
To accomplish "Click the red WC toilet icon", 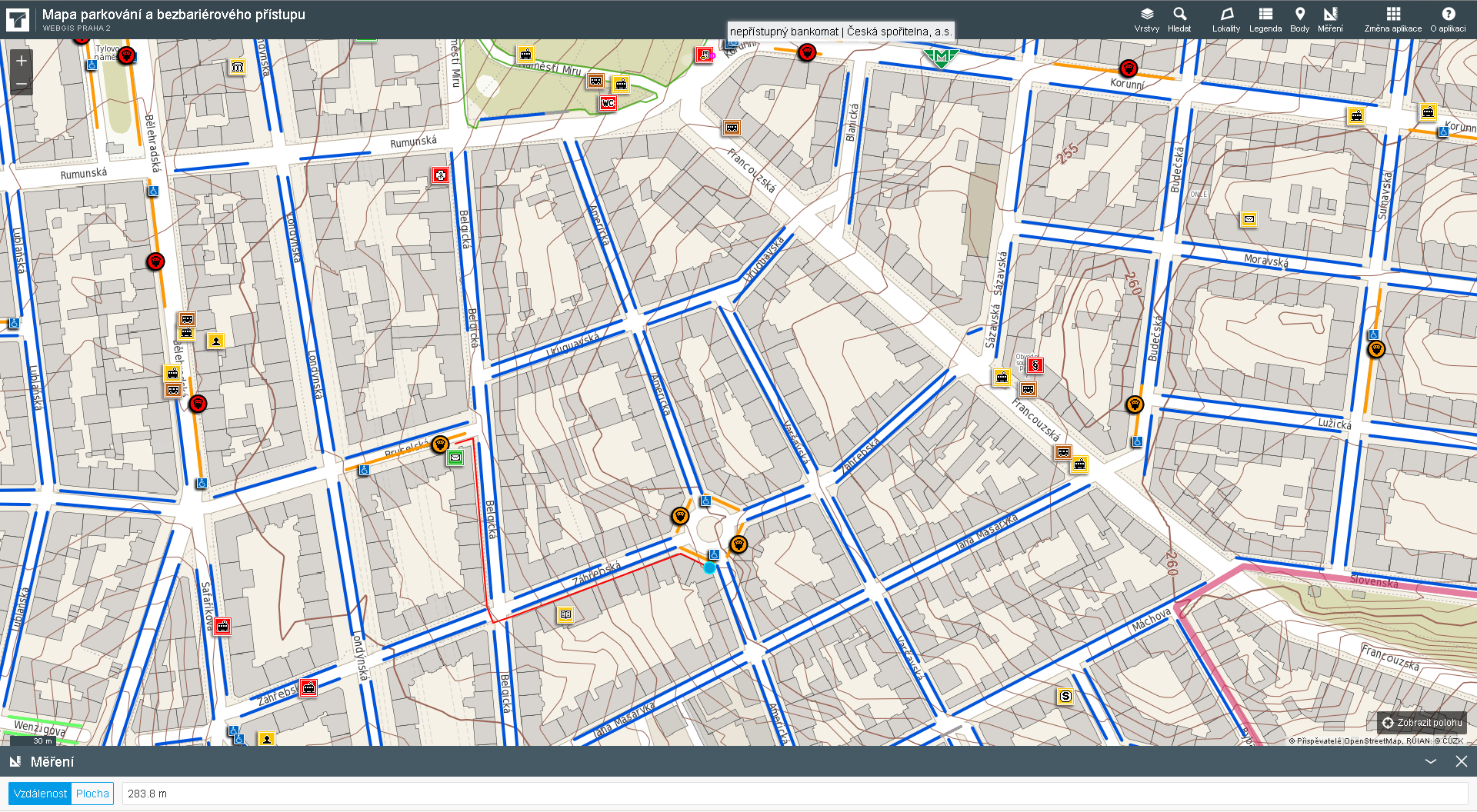I will click(608, 103).
